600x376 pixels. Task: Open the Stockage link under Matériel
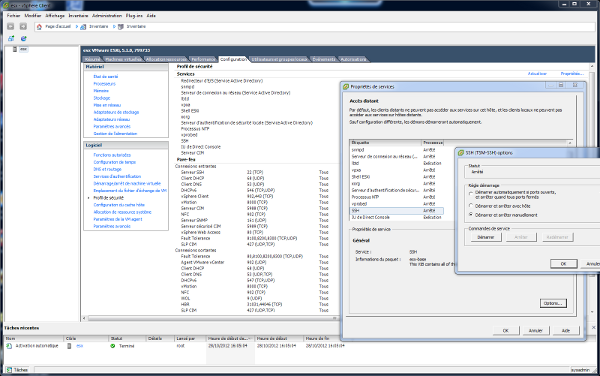click(102, 98)
